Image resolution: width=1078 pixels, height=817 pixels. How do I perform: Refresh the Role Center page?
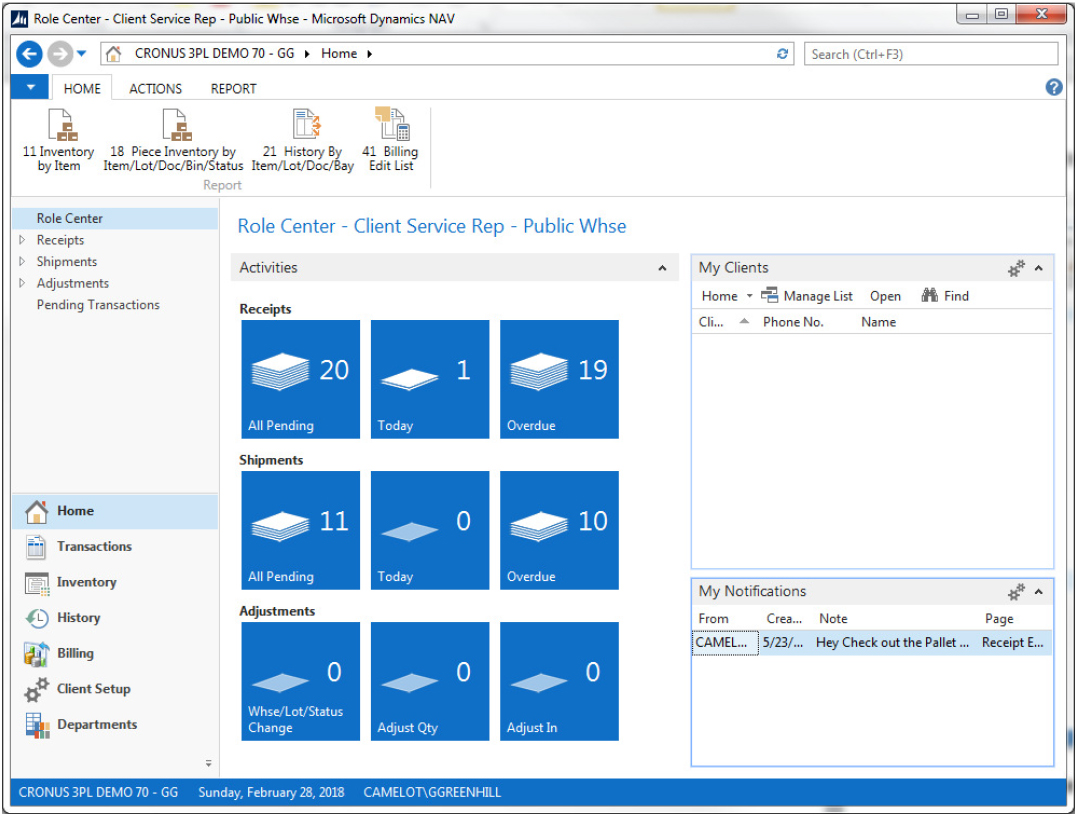tap(783, 53)
